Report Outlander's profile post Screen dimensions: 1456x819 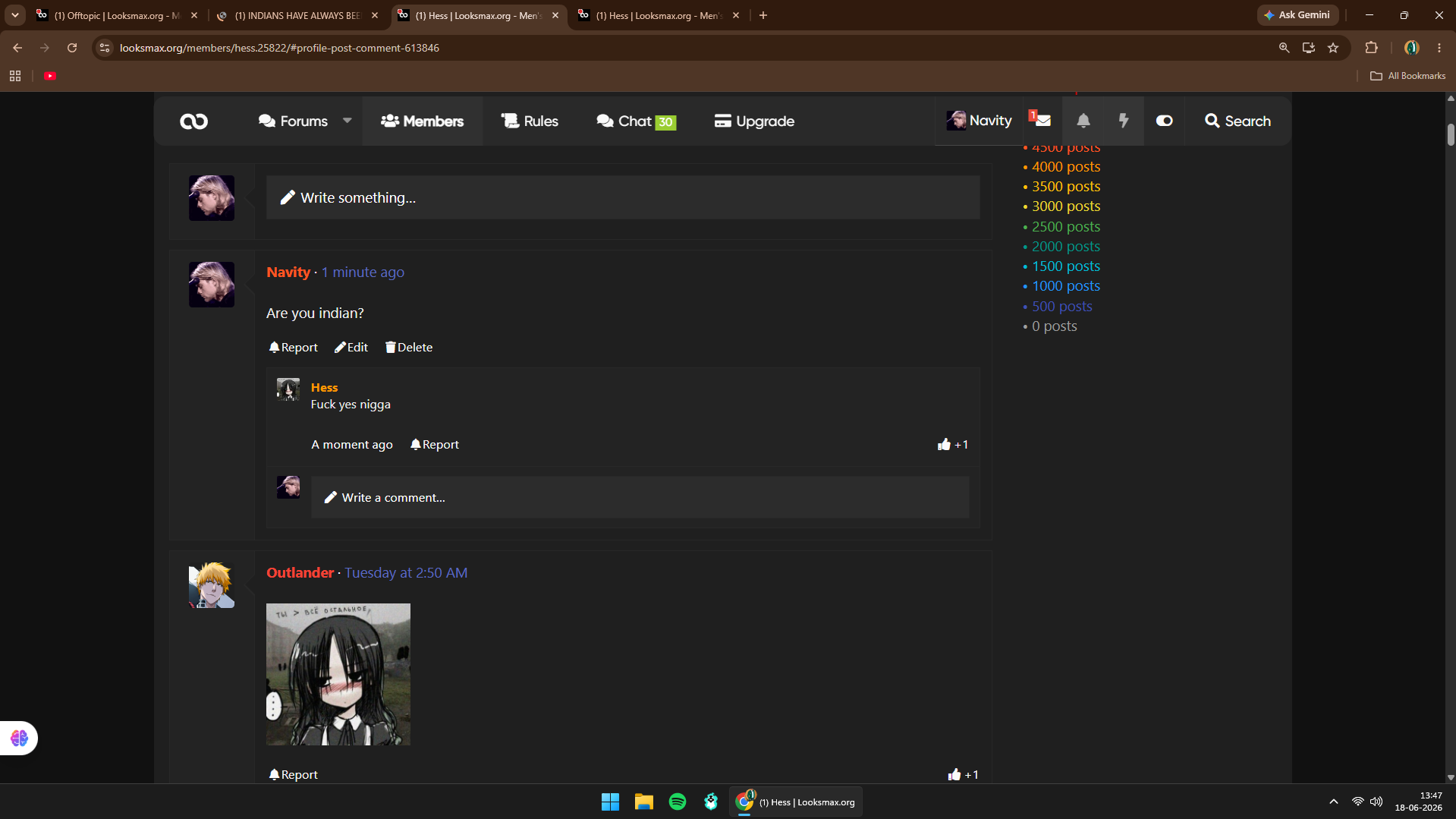(293, 774)
